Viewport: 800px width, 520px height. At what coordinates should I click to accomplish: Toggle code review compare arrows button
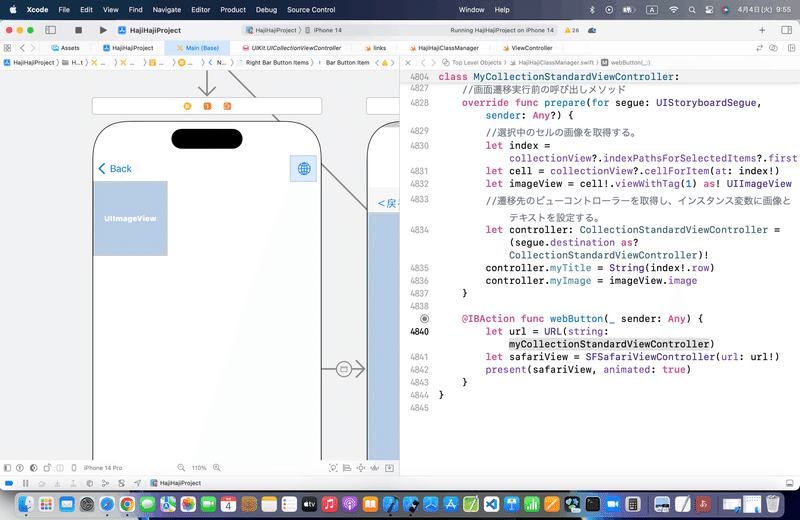pos(759,48)
